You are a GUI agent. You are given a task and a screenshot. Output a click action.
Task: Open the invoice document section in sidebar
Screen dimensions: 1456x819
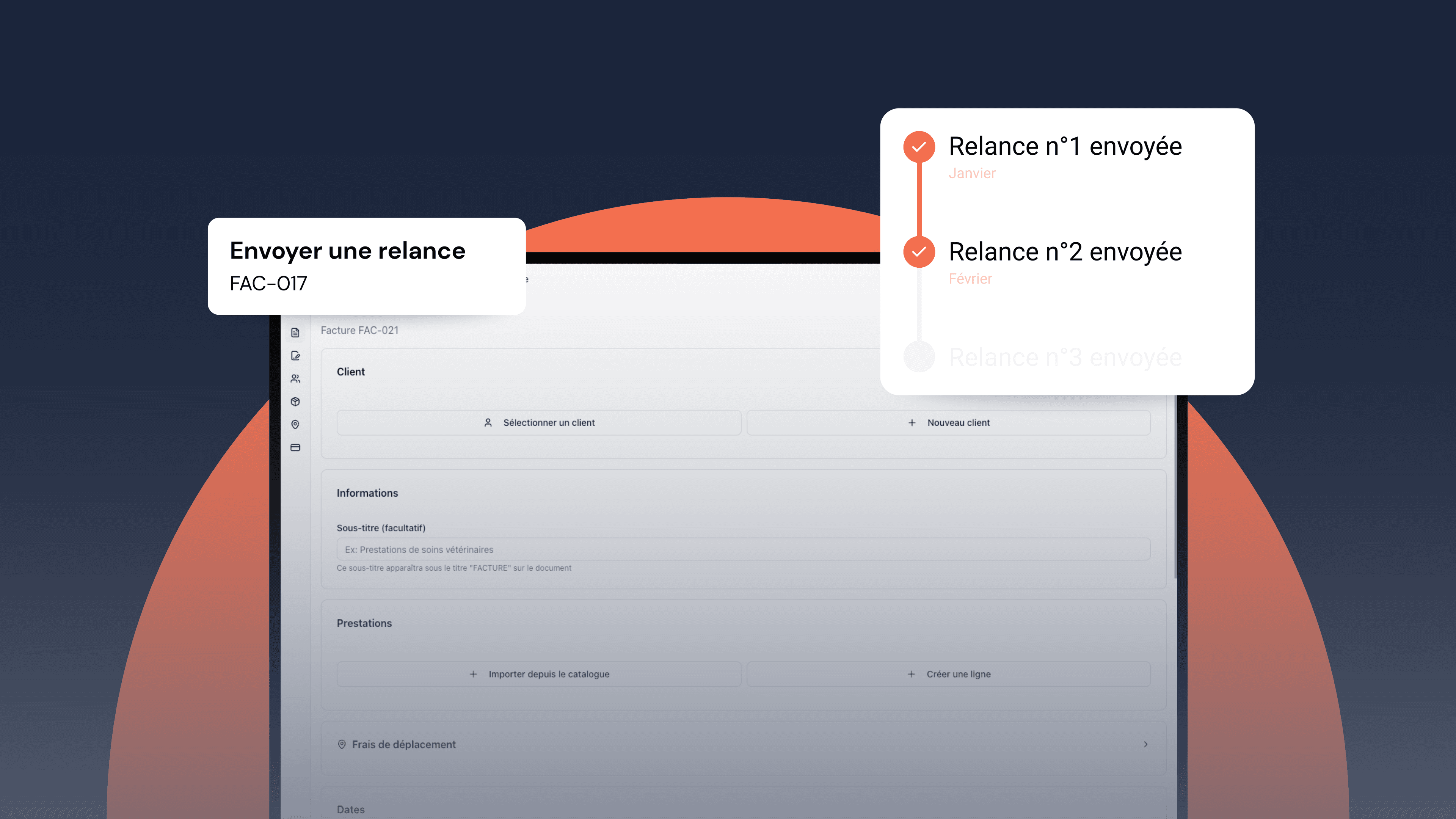pos(295,333)
